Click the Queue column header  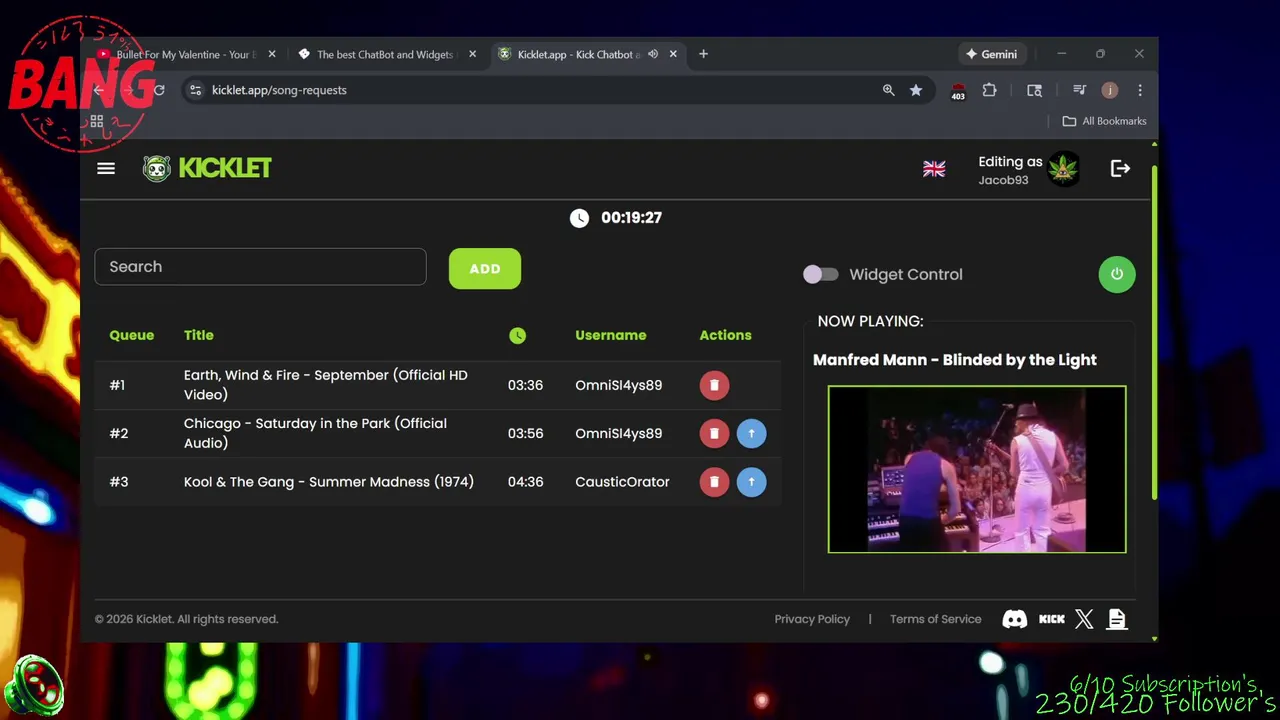point(132,335)
